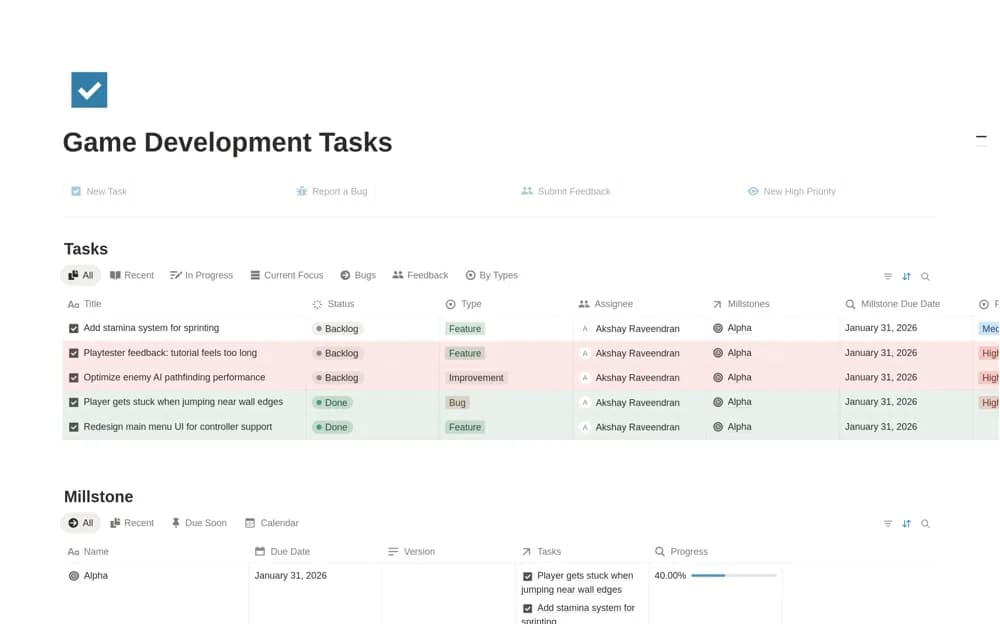Screen dimensions: 1000x624
Task: Open the Current Focus tab
Action: point(287,276)
